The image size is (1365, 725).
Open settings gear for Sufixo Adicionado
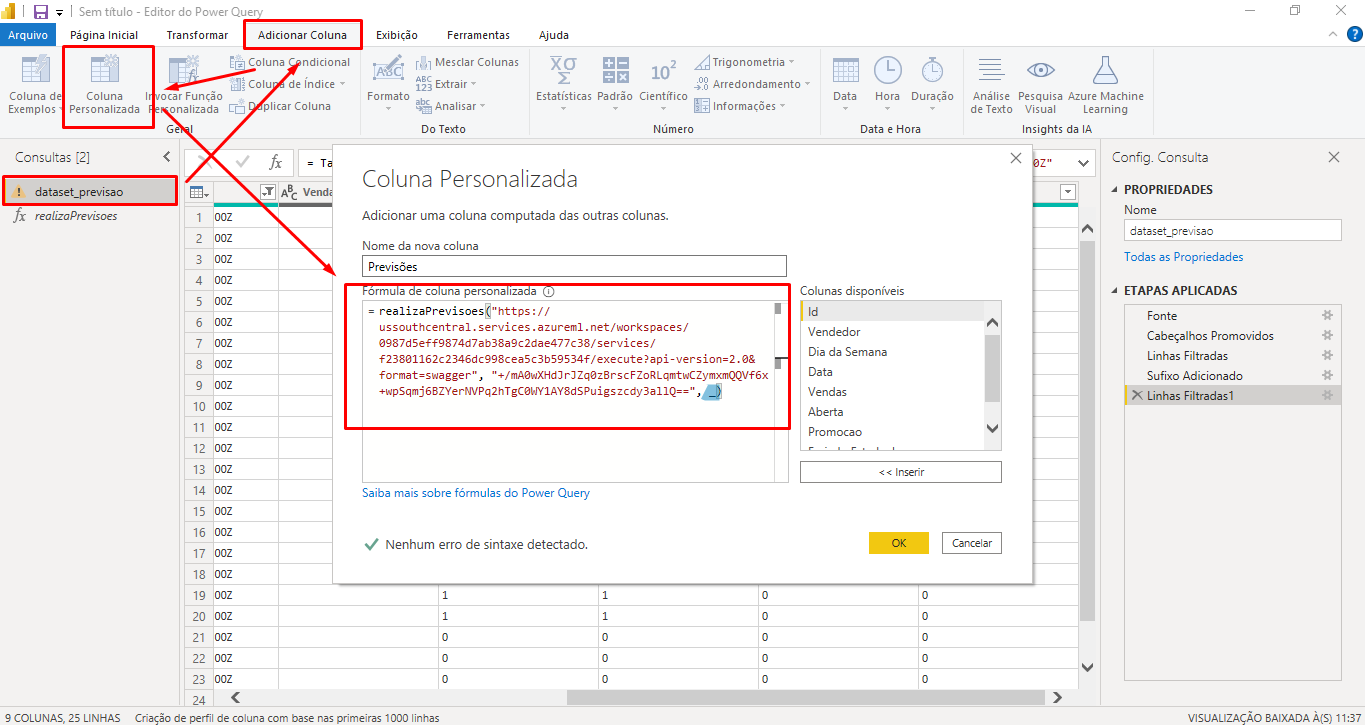(x=1327, y=376)
